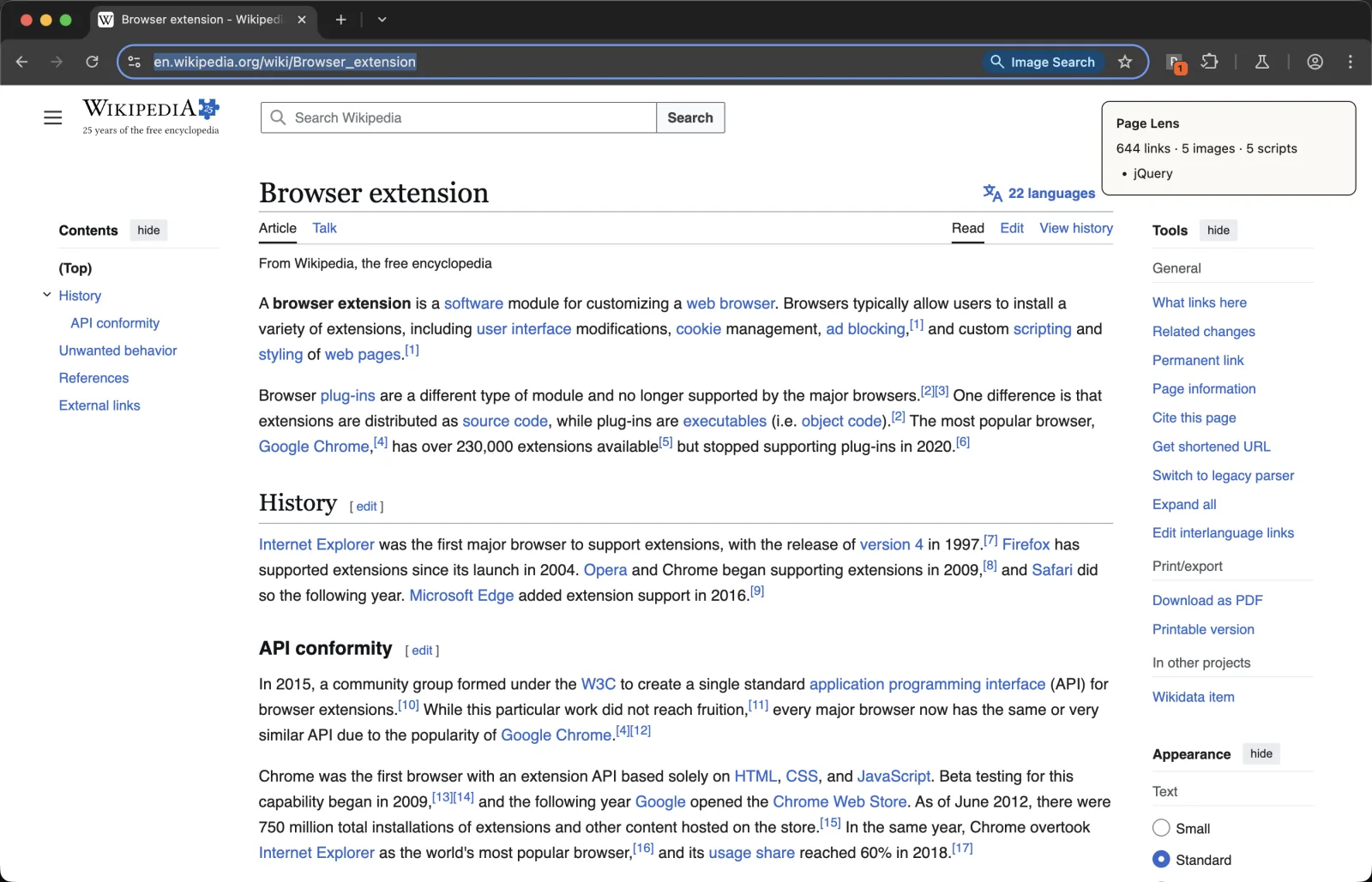Screen dimensions: 1372x882
Task: Jump to API conformity in Contents
Action: (x=115, y=323)
